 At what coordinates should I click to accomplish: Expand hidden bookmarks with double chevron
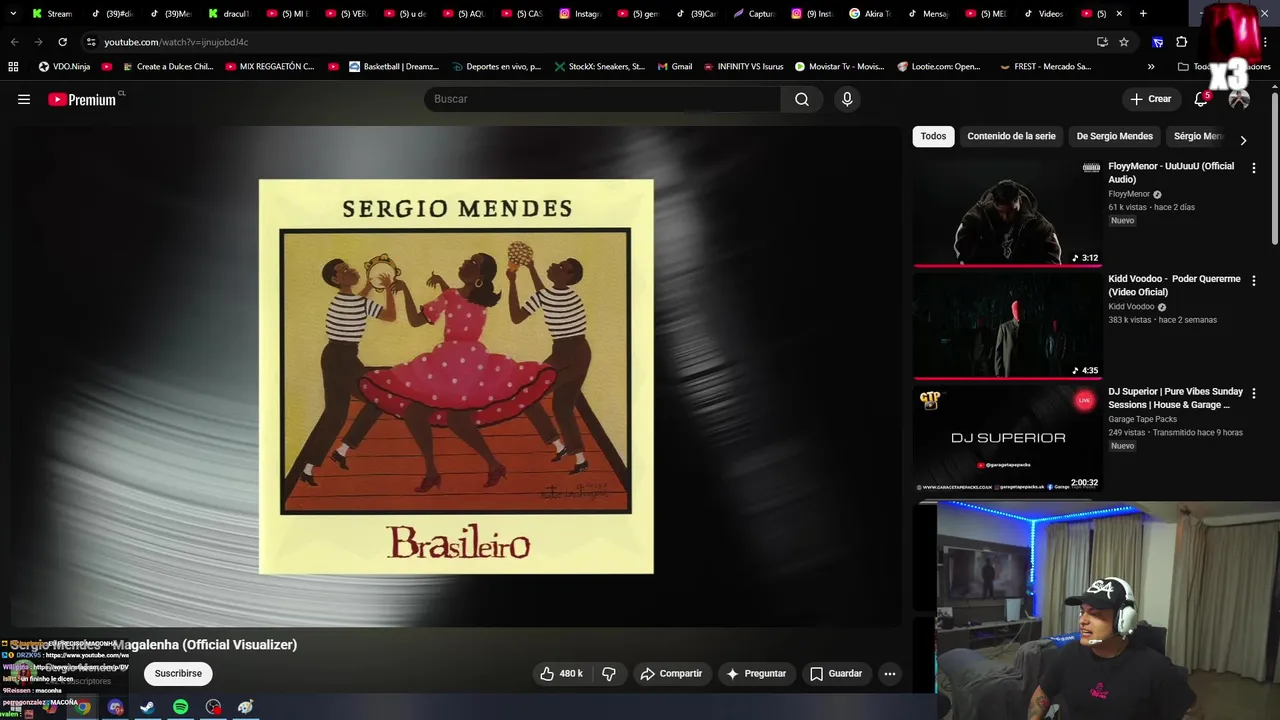coord(1151,67)
